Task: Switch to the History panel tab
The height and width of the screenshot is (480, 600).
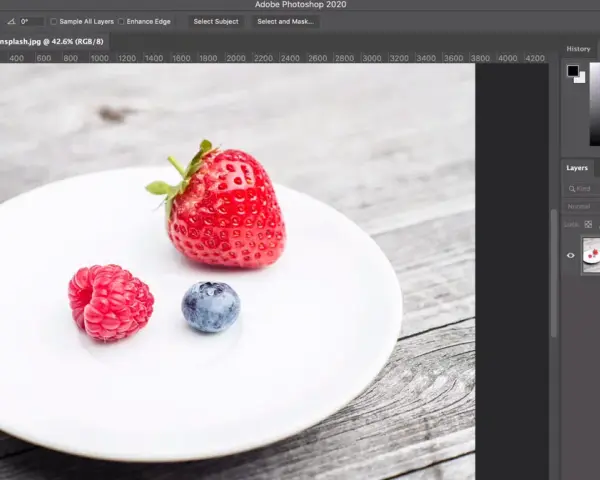Action: (x=578, y=49)
